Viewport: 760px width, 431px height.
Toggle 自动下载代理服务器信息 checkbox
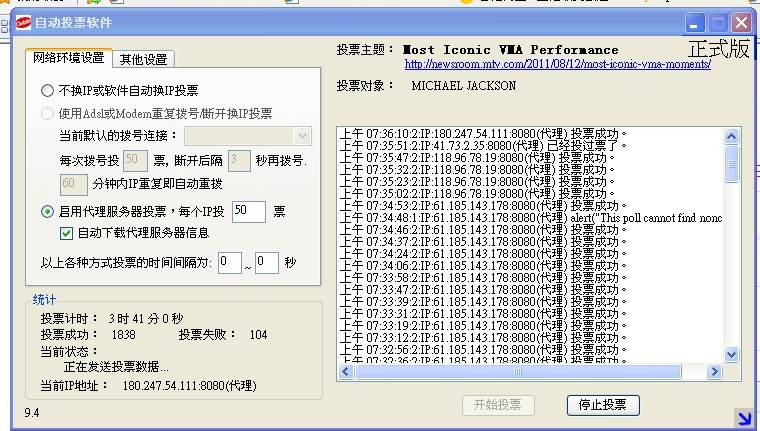66,233
